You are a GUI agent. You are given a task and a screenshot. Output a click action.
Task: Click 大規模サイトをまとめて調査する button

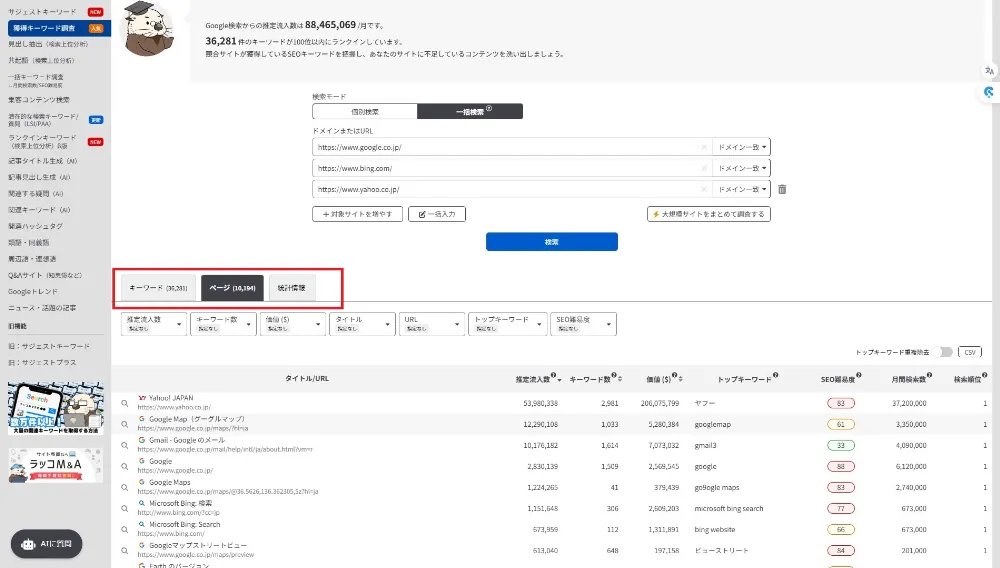point(709,214)
